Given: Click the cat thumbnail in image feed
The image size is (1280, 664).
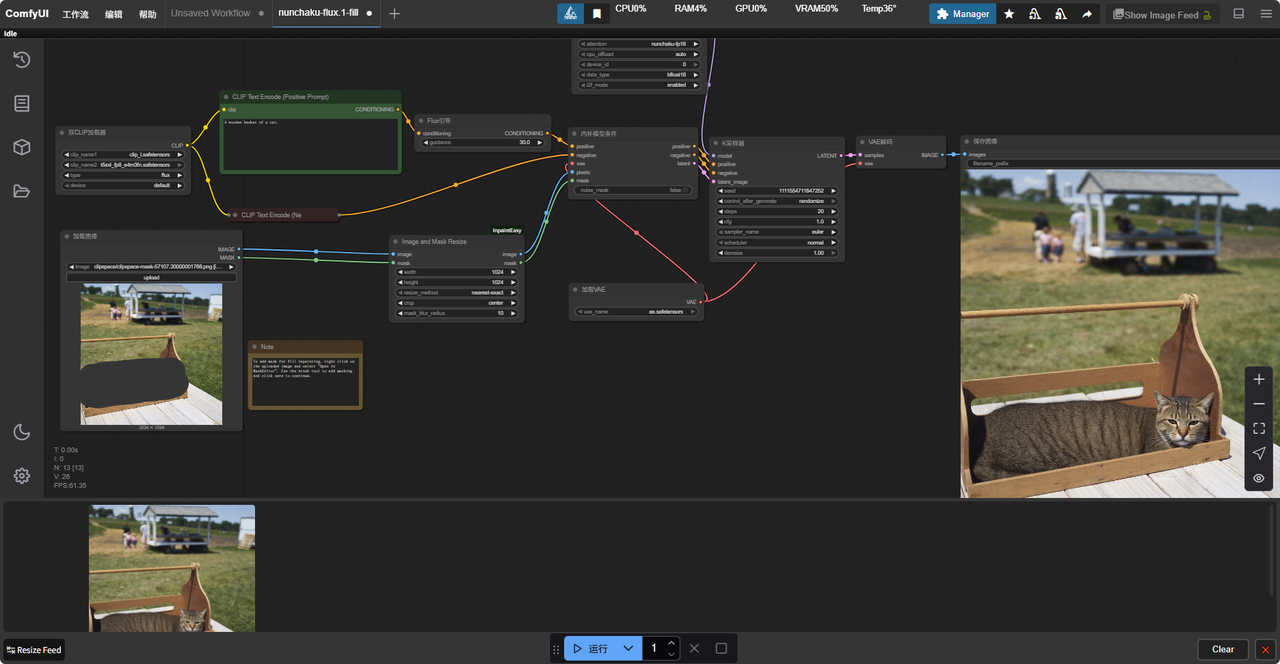Looking at the screenshot, I should click(x=172, y=567).
